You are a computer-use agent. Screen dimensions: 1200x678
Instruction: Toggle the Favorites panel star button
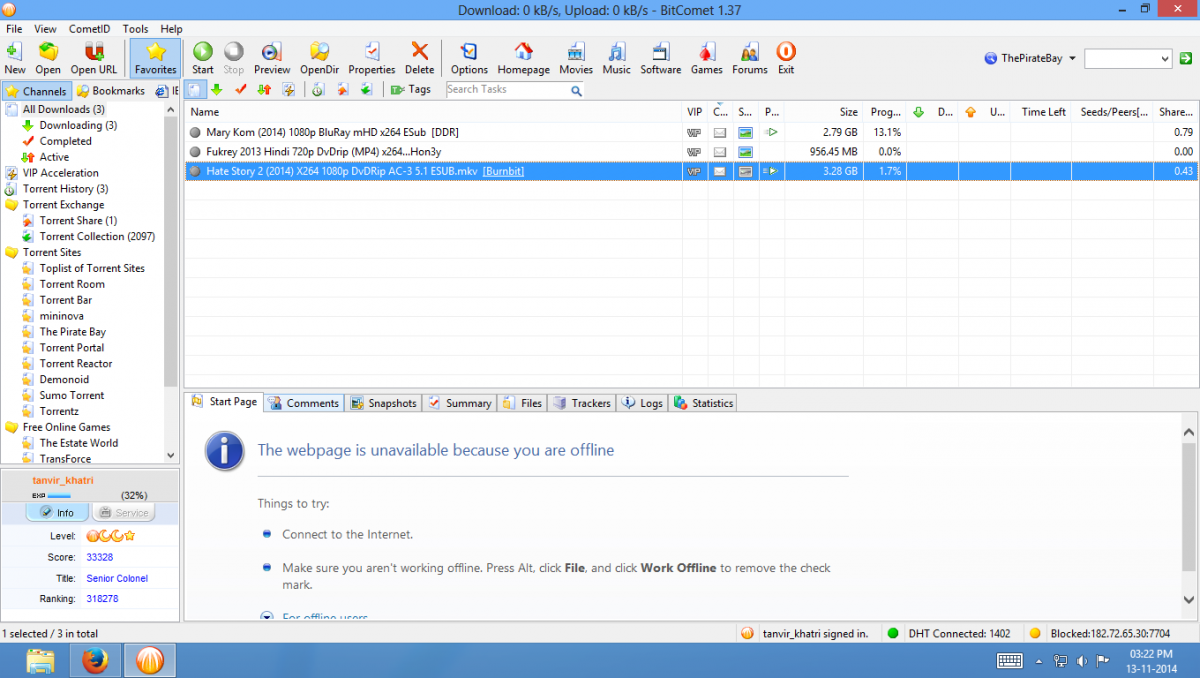click(155, 58)
